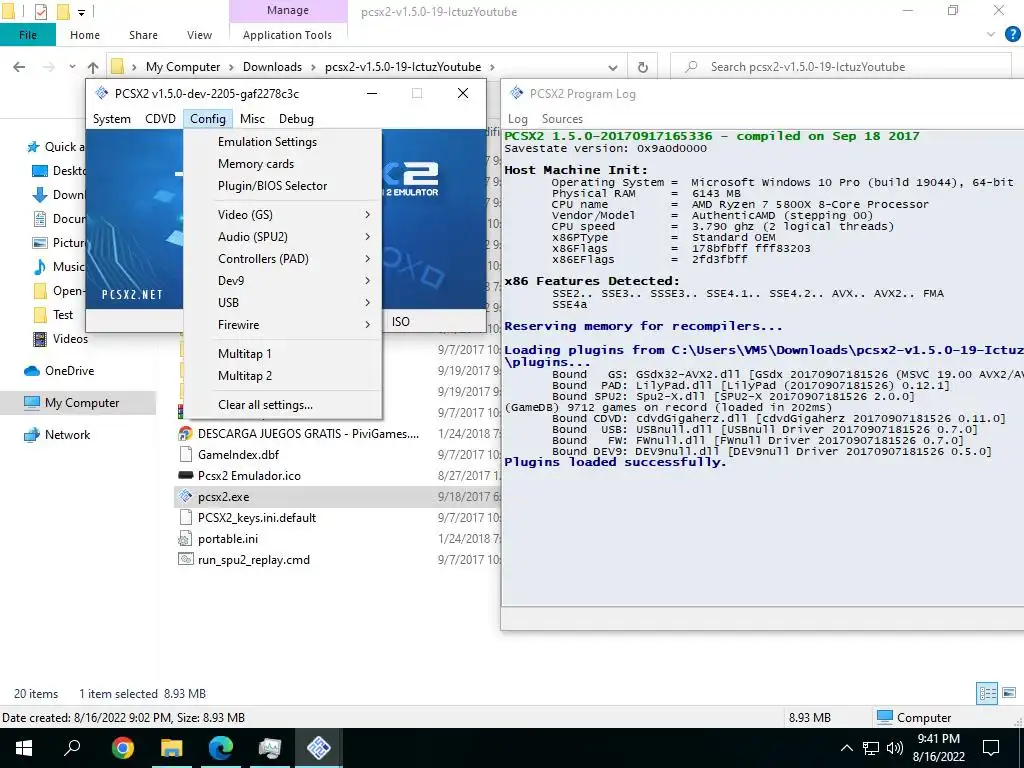Open Plugin/BIOS Selector
The height and width of the screenshot is (768, 1024).
[x=272, y=186]
